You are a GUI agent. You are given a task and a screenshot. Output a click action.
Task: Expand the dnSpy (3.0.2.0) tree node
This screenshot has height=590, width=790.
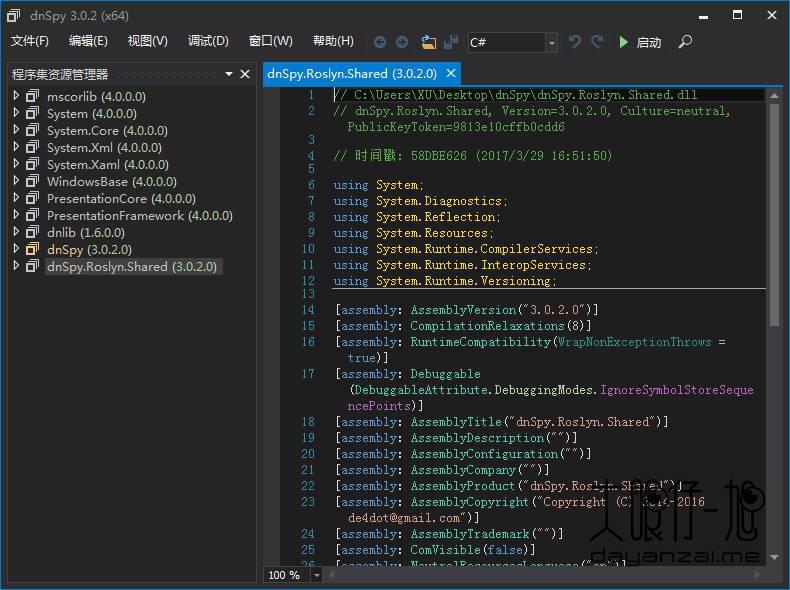[x=16, y=249]
